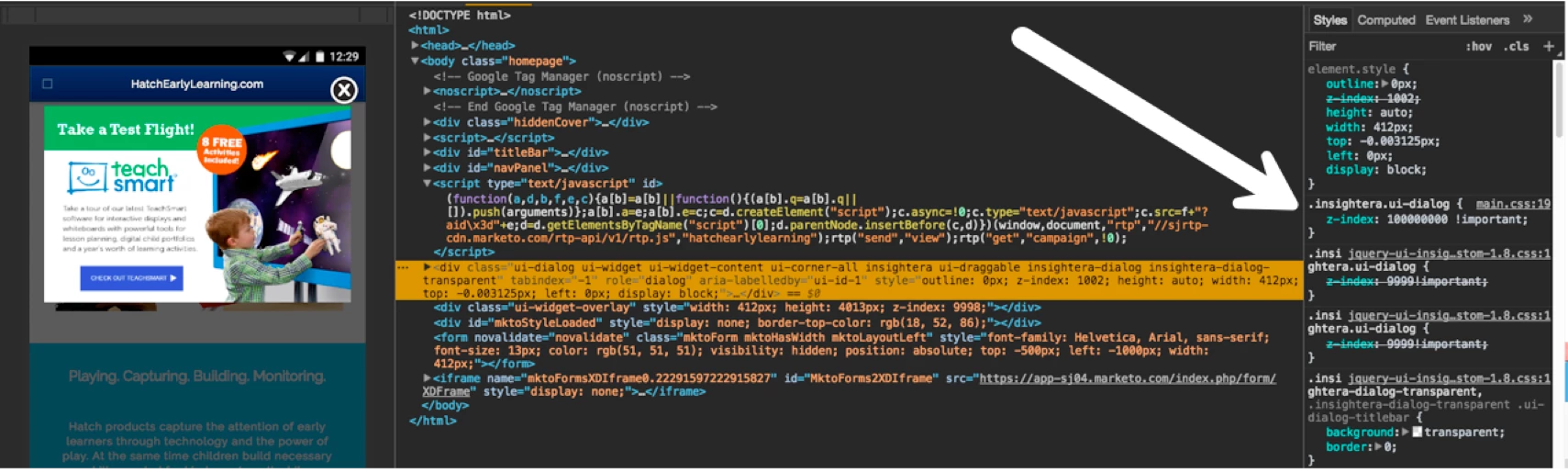Toggle the .cls class editor button
Screen dimensions: 1568x473
pos(1517,46)
